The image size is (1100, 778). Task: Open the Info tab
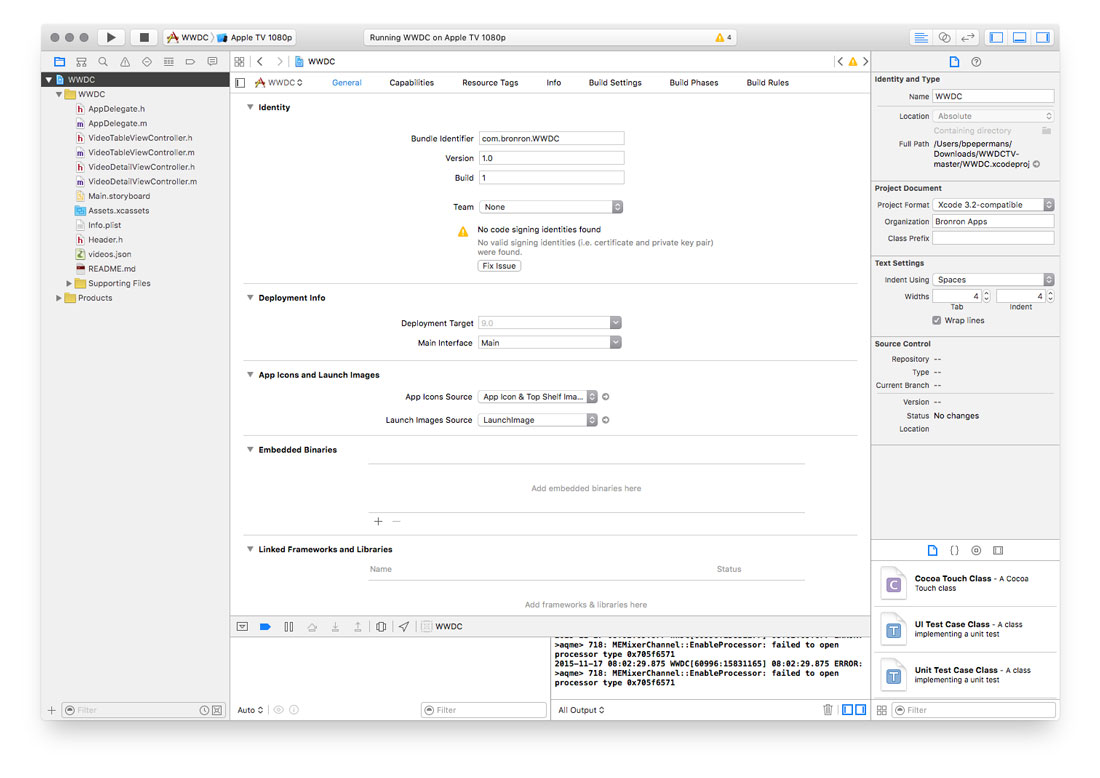pos(554,83)
